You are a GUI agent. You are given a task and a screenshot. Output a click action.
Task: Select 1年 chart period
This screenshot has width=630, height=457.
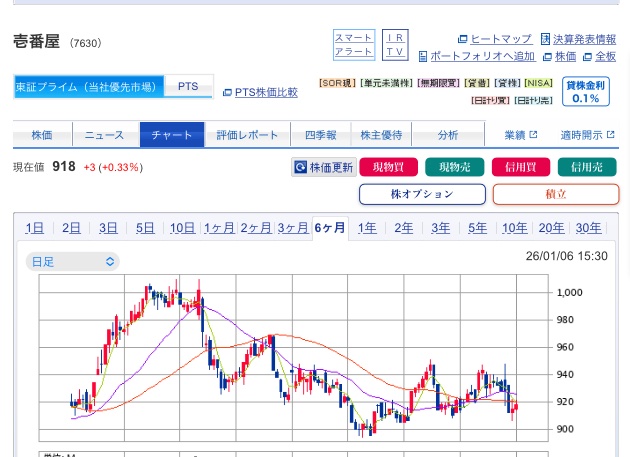(x=367, y=228)
